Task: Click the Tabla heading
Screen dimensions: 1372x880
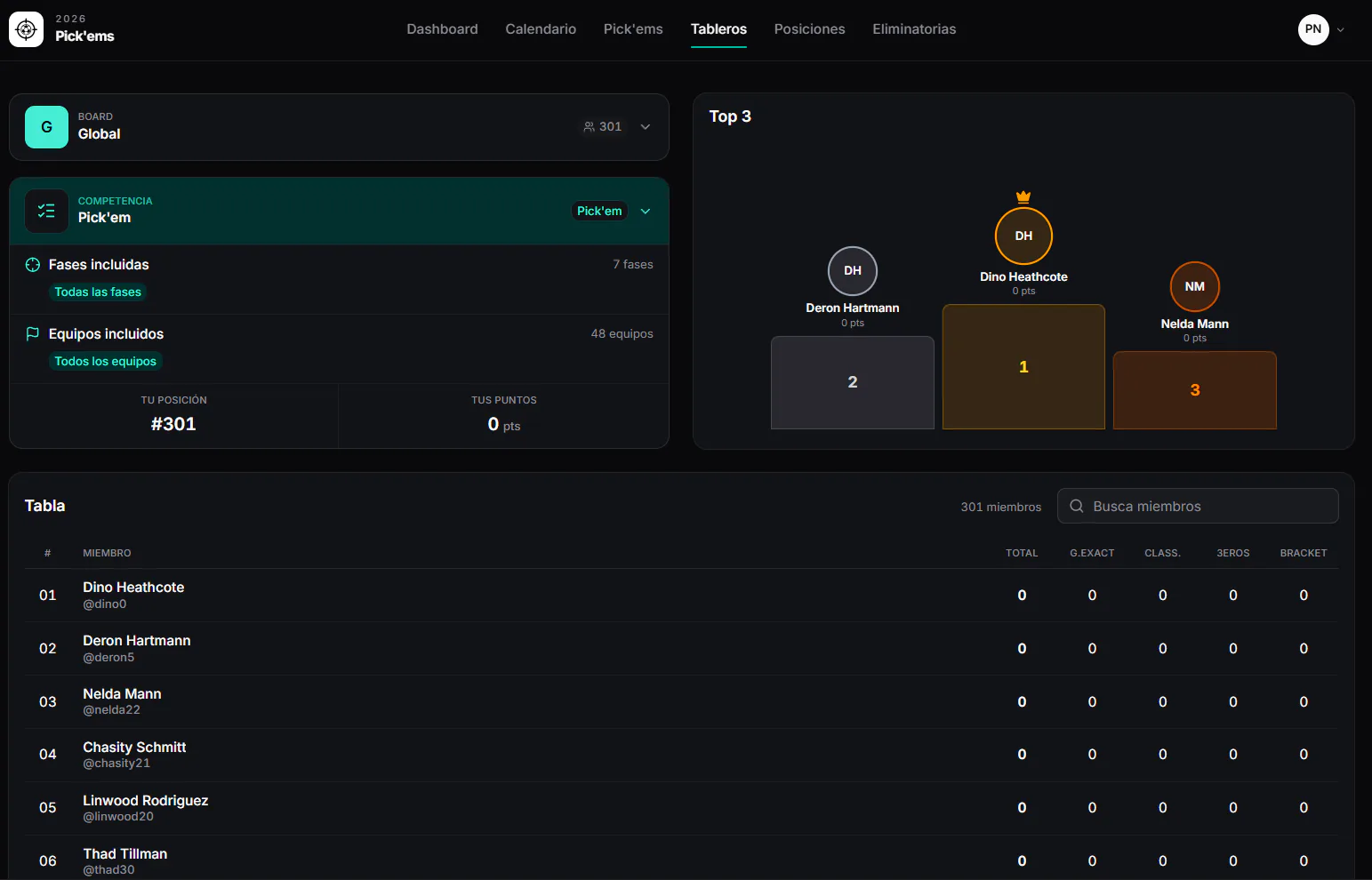Action: (x=44, y=506)
